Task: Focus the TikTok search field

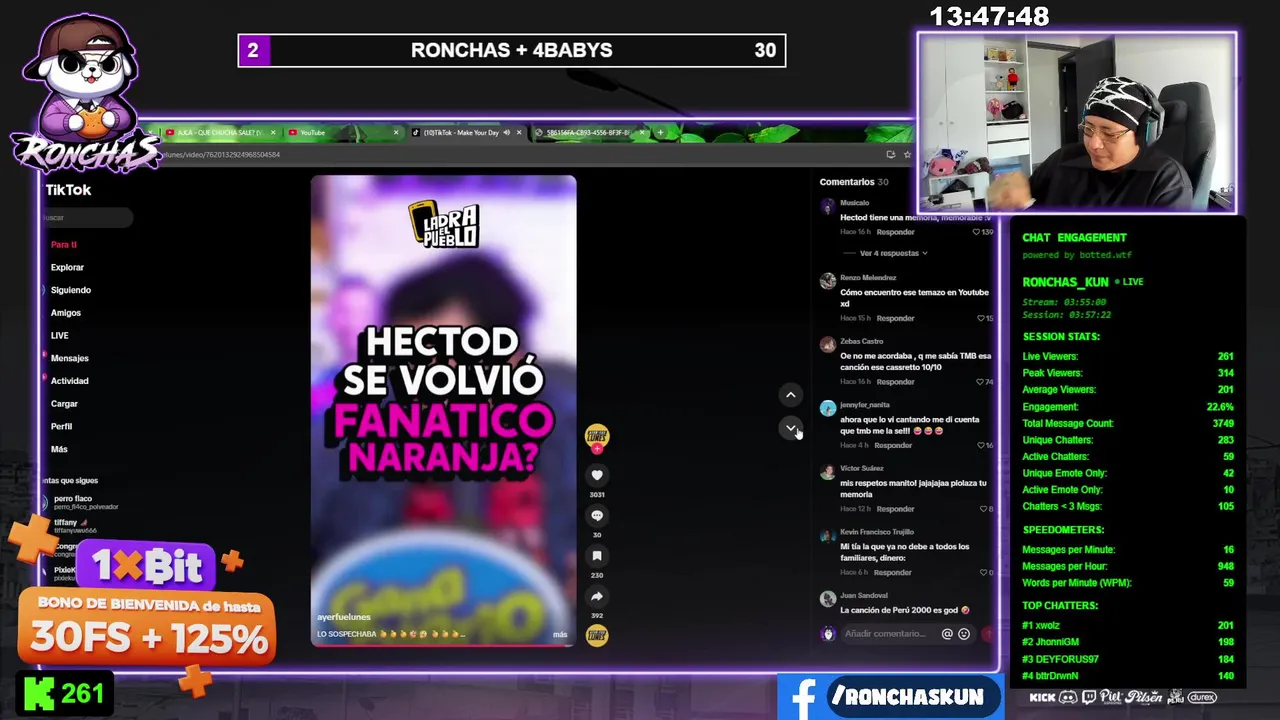Action: click(x=87, y=217)
